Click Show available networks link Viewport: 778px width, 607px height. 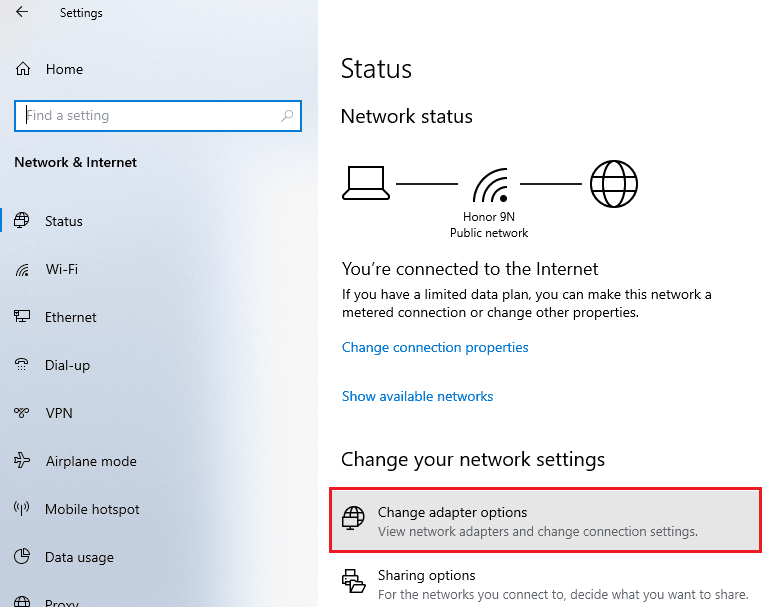[x=417, y=396]
